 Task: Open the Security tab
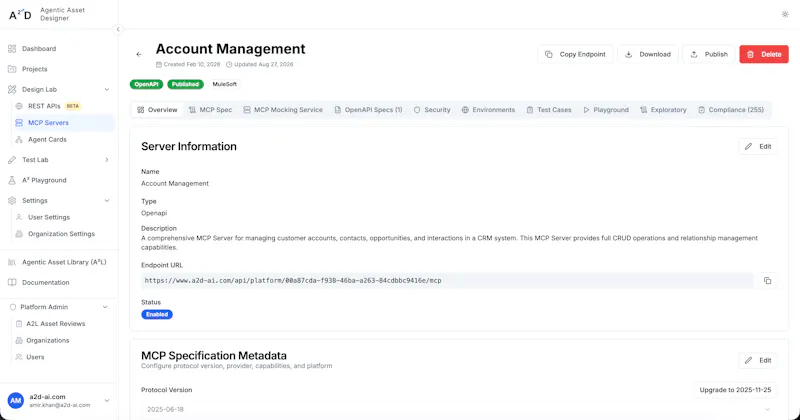tap(432, 110)
